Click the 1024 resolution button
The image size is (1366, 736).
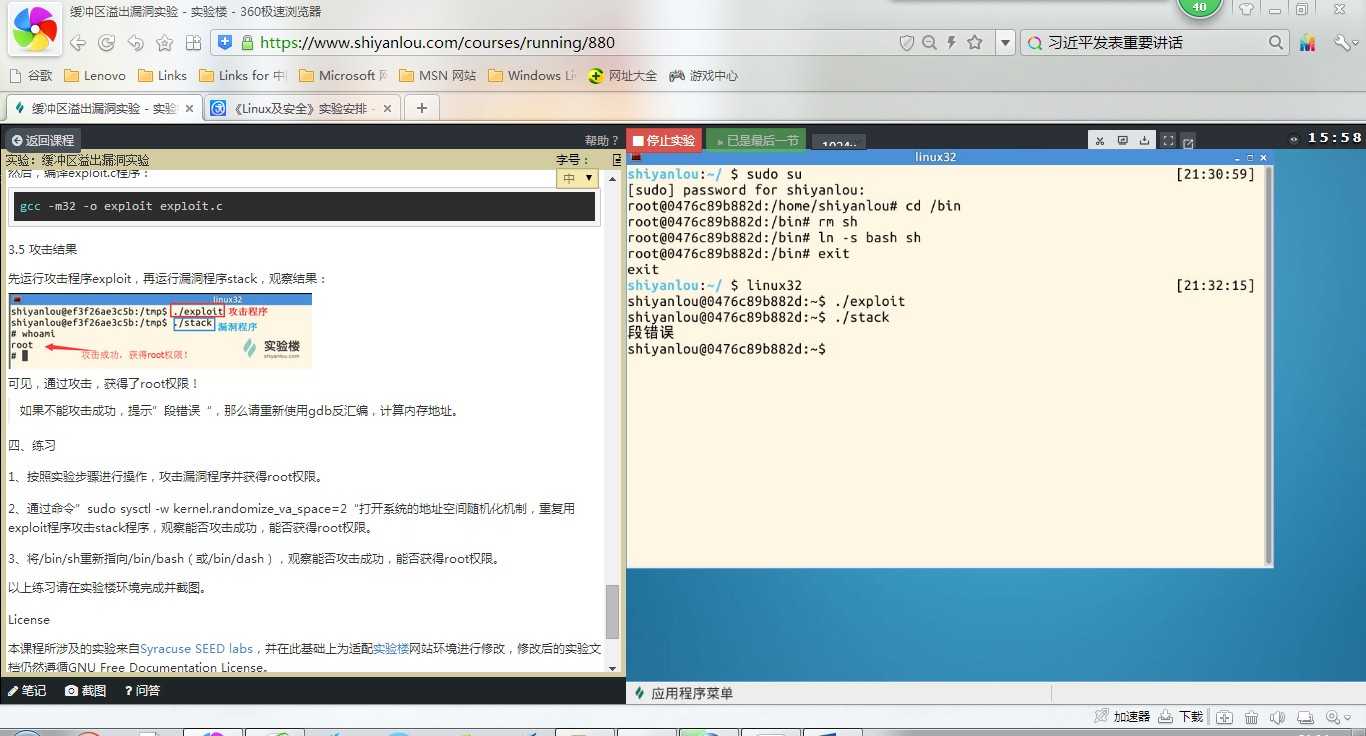point(839,143)
